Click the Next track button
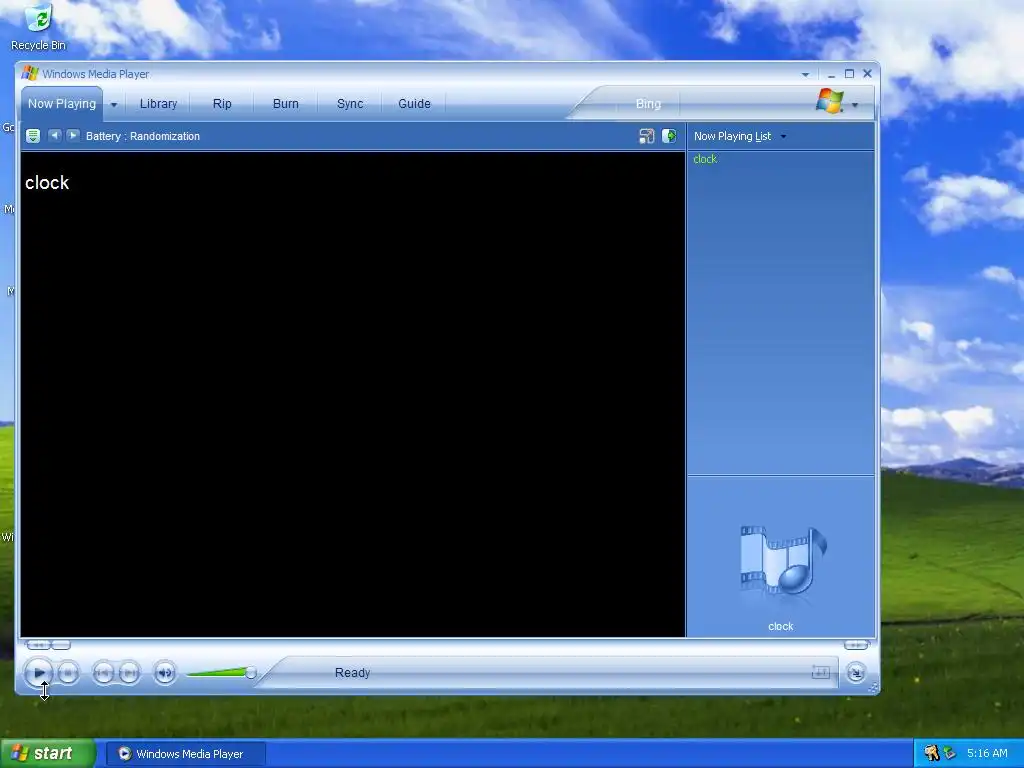This screenshot has height=768, width=1024. coord(129,673)
